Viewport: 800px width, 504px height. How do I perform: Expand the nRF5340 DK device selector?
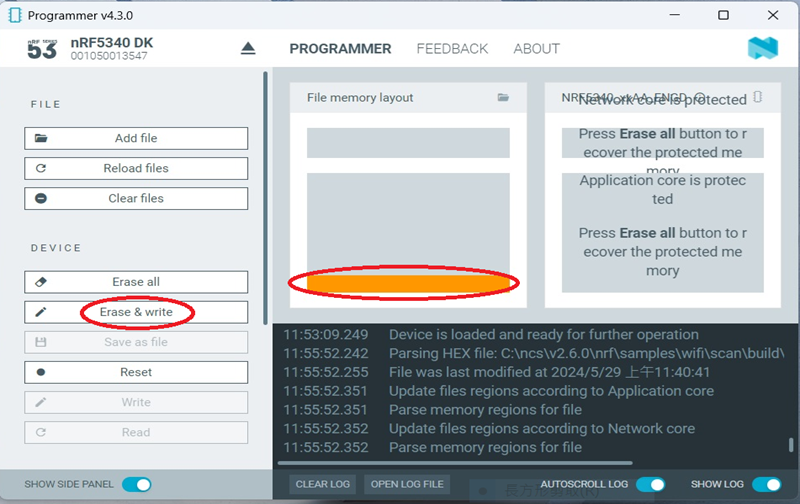pos(110,49)
